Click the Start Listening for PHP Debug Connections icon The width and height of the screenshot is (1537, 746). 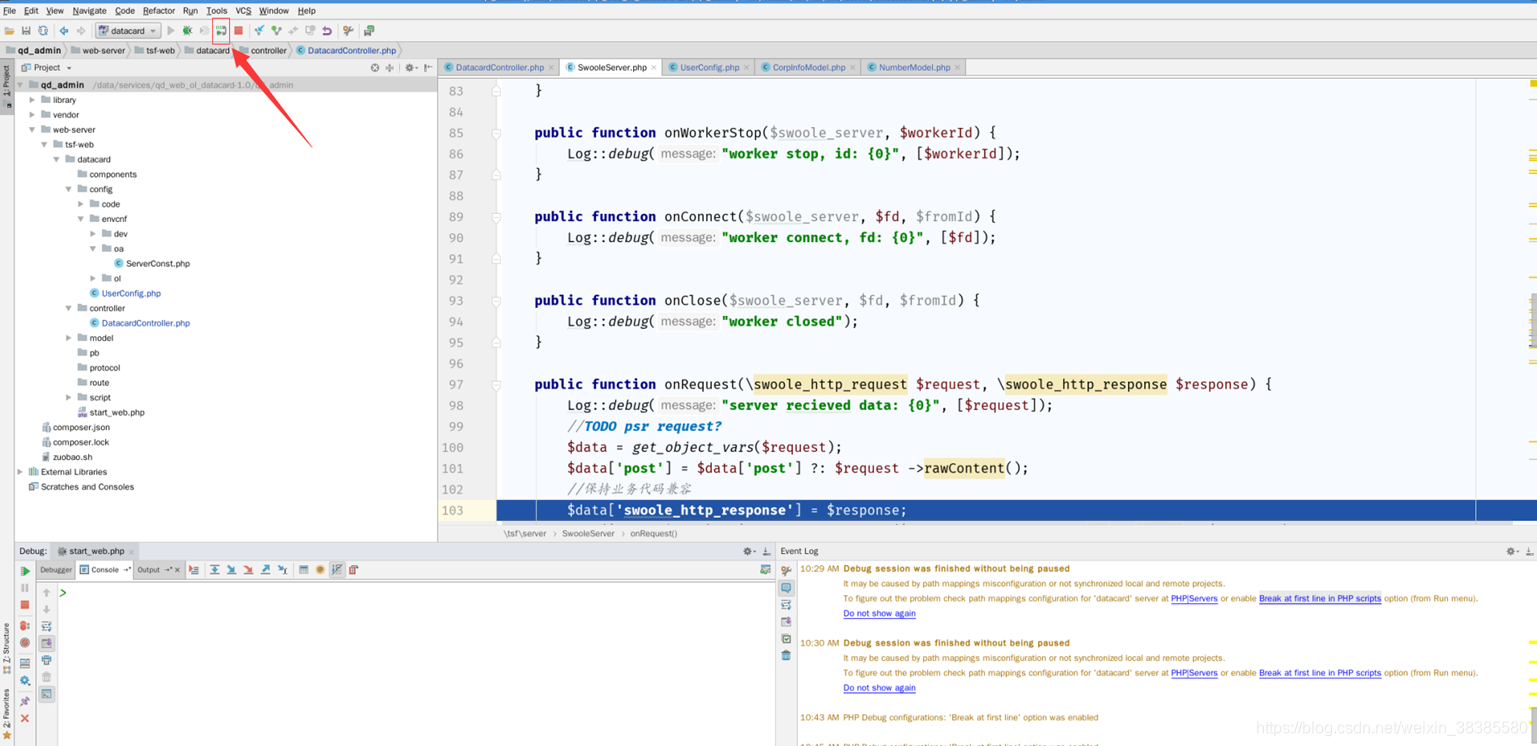click(x=221, y=31)
